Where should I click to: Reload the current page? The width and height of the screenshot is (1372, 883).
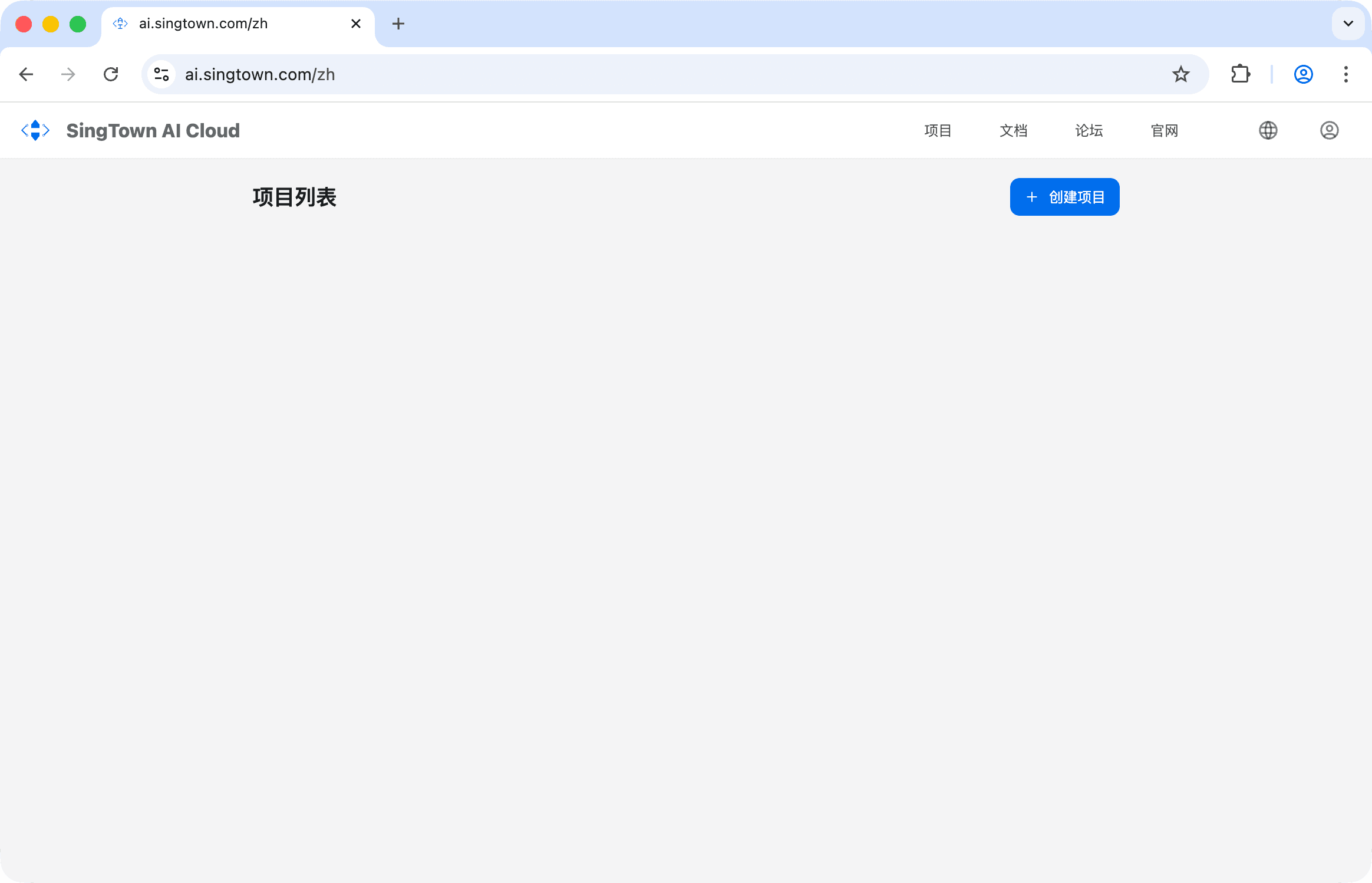(111, 74)
